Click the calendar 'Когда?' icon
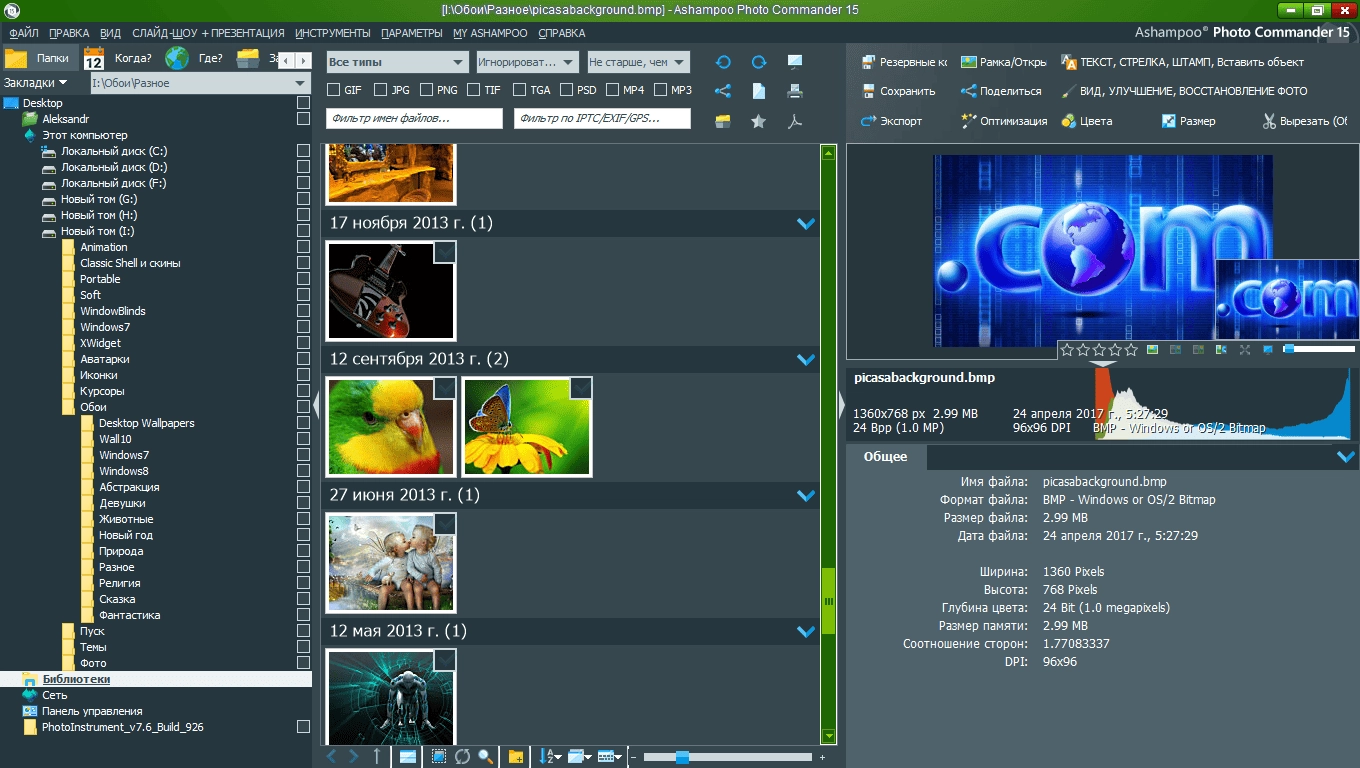 click(94, 58)
